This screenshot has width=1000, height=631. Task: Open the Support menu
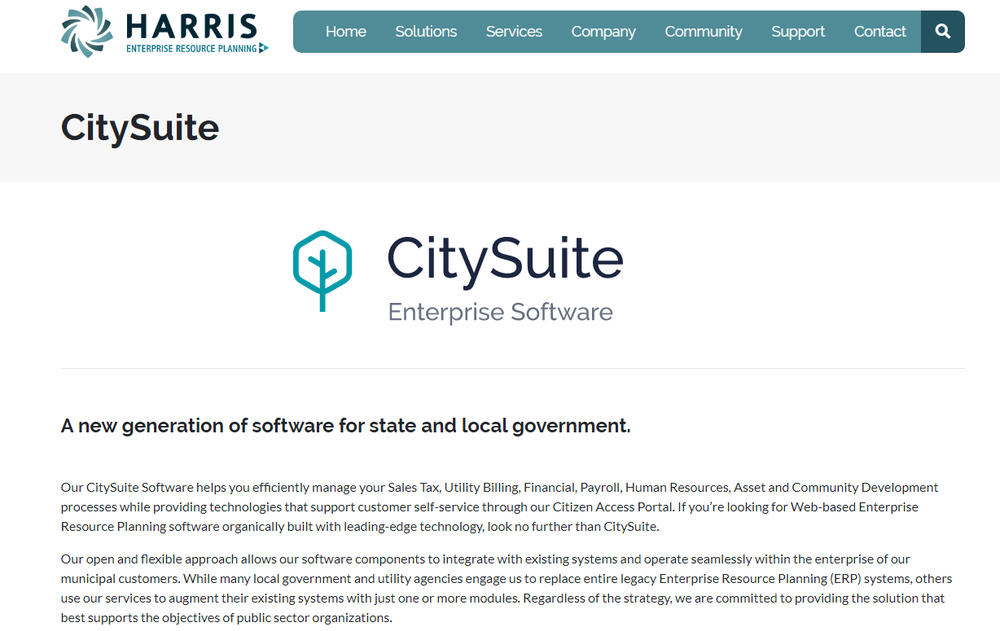798,32
